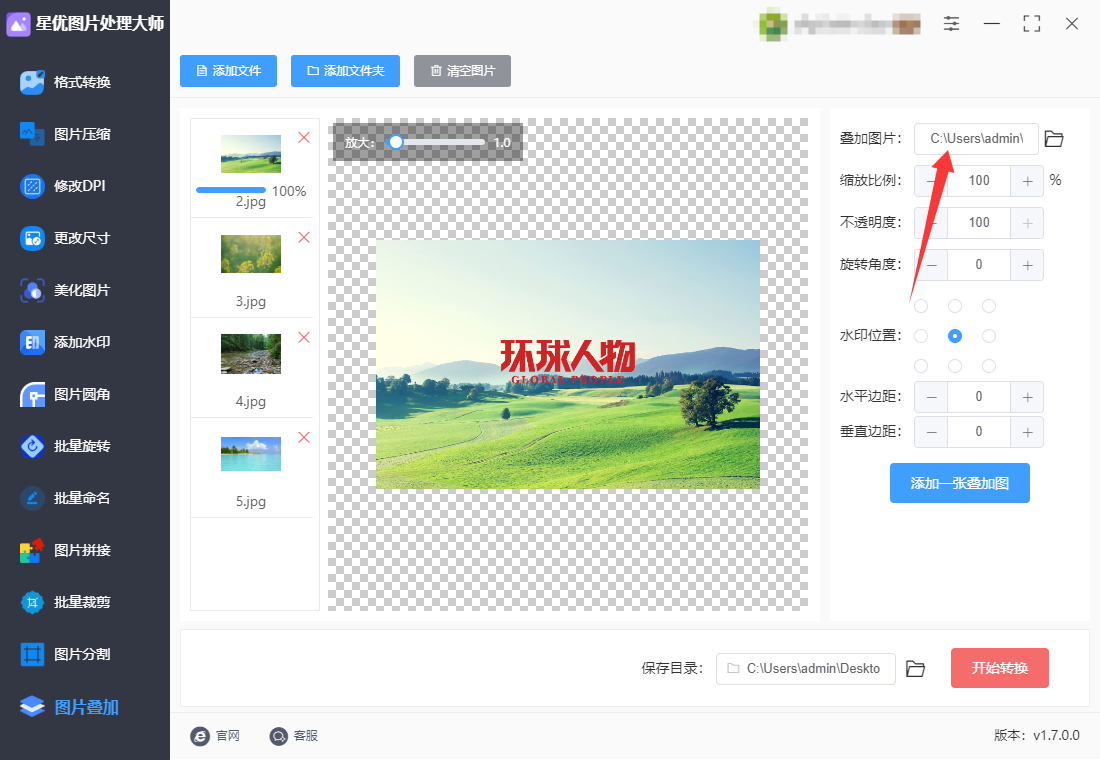Open the 图片压缩 image compression tool
Viewport: 1100px width, 760px height.
[x=65, y=134]
